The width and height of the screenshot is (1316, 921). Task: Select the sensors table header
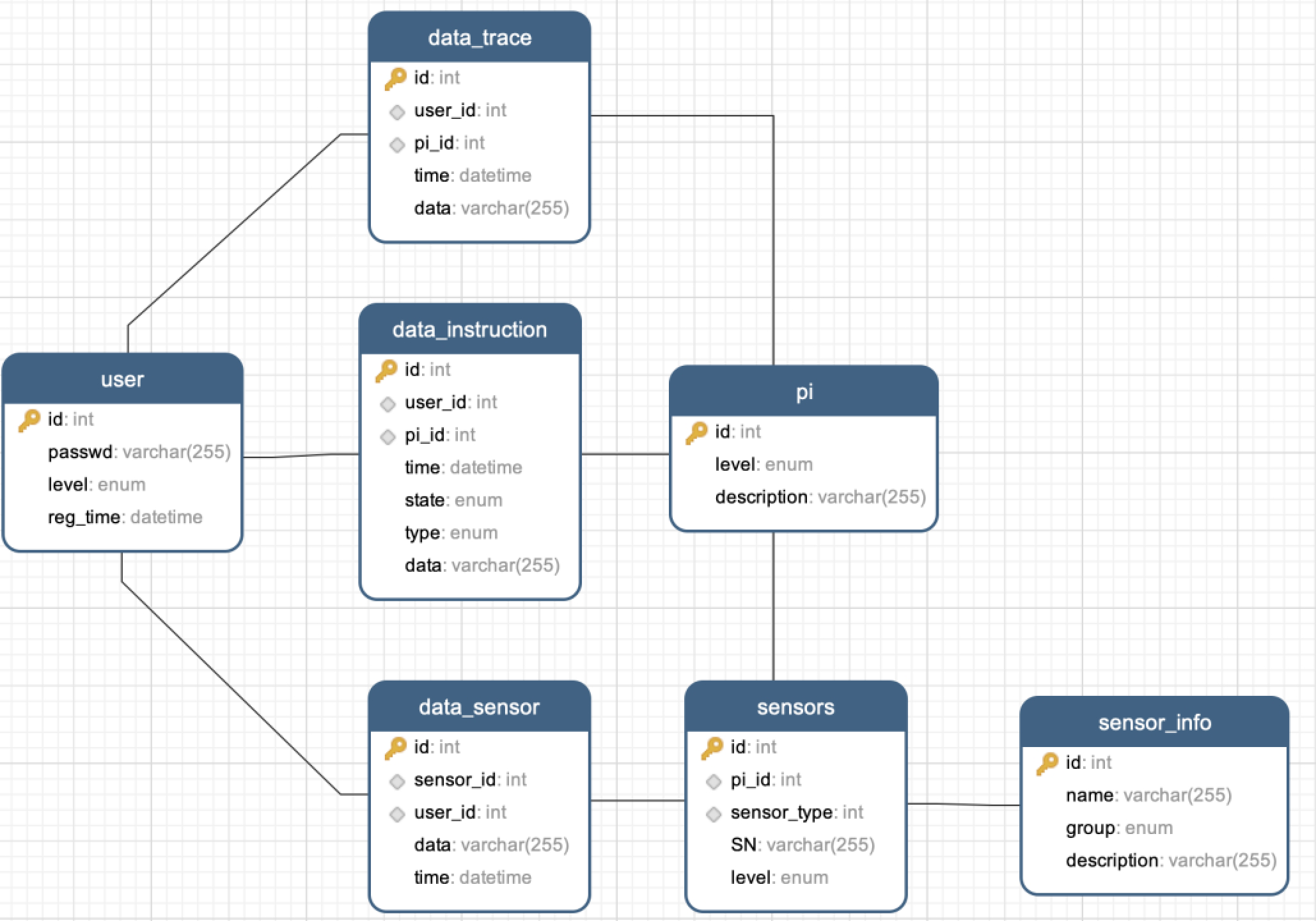(795, 707)
